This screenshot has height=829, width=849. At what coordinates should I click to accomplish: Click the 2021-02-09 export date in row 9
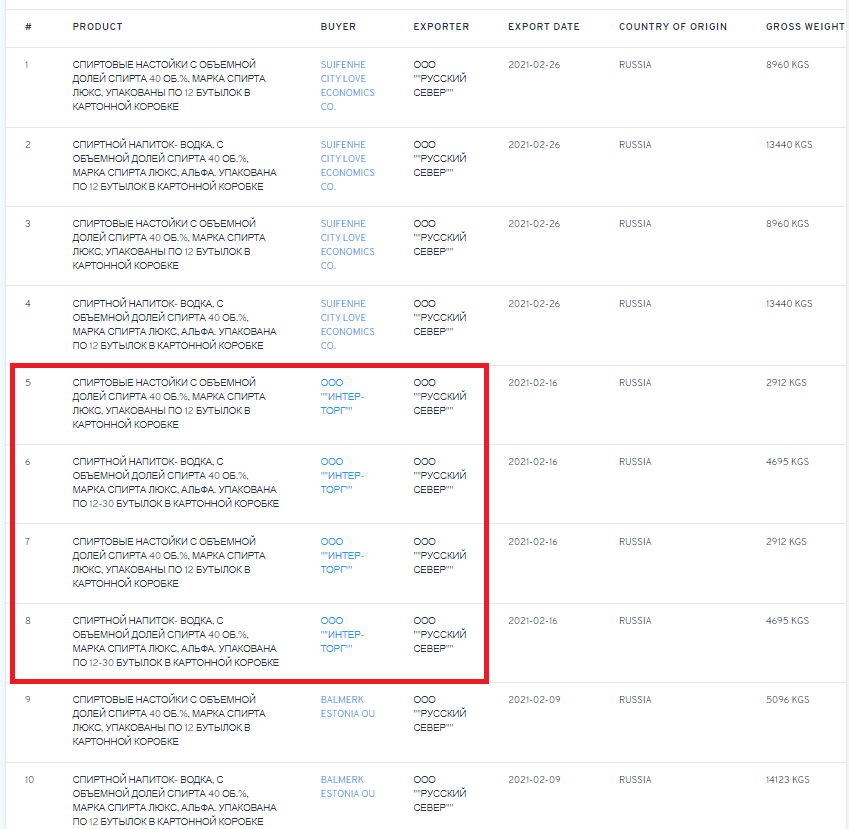click(533, 700)
